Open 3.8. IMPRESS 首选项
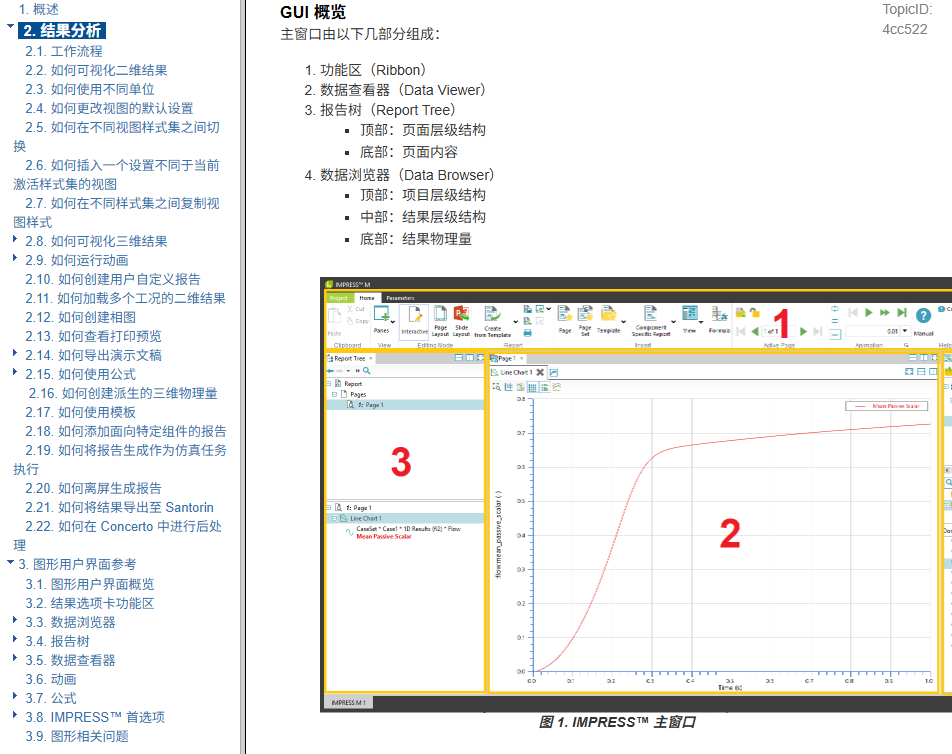Screen dimensions: 952x754 point(95,717)
